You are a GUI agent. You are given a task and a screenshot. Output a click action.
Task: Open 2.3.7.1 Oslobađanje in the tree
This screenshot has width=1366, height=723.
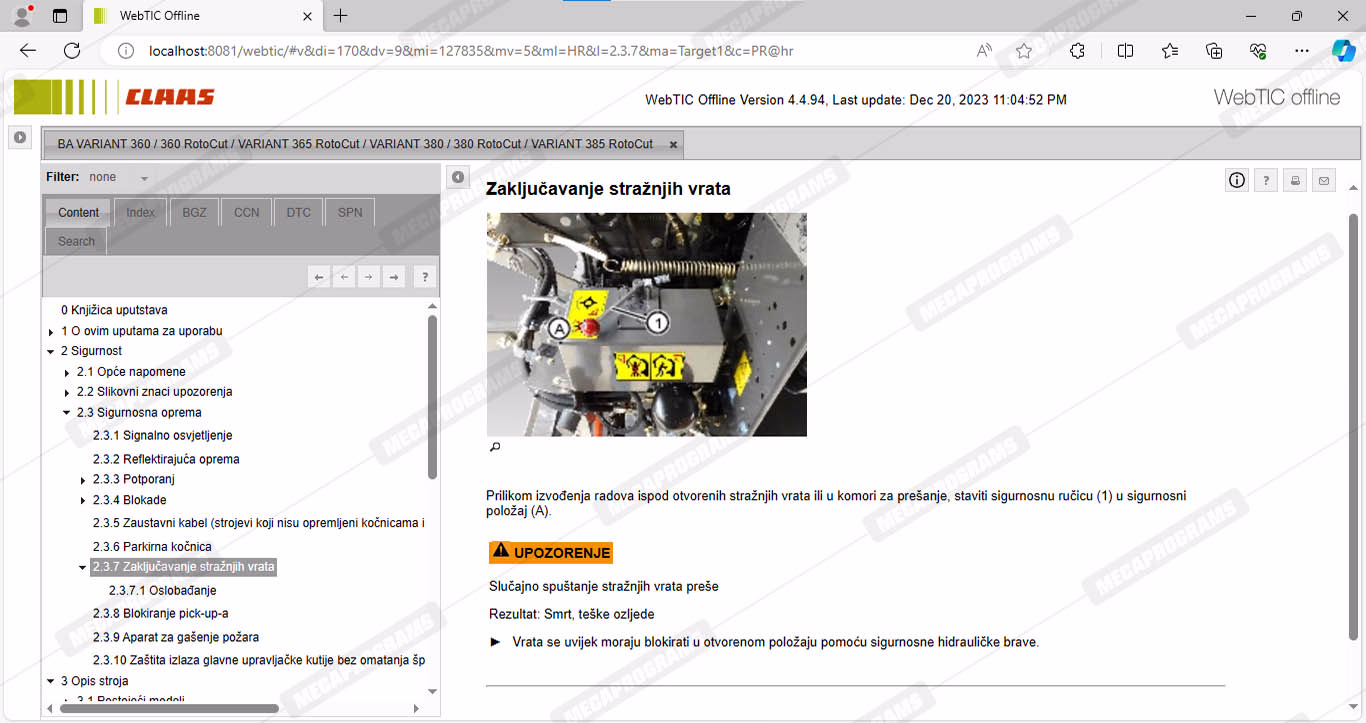coord(162,590)
